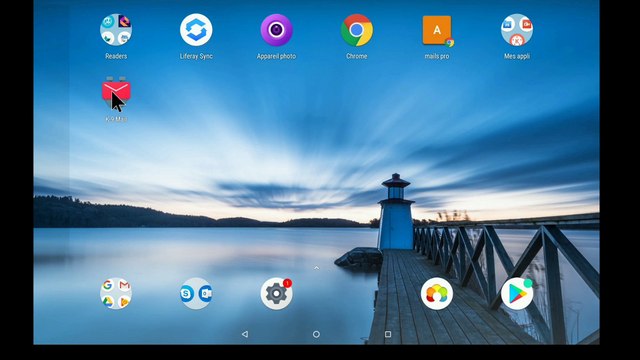Open the Readers app folder
The height and width of the screenshot is (360, 640).
[x=116, y=30]
